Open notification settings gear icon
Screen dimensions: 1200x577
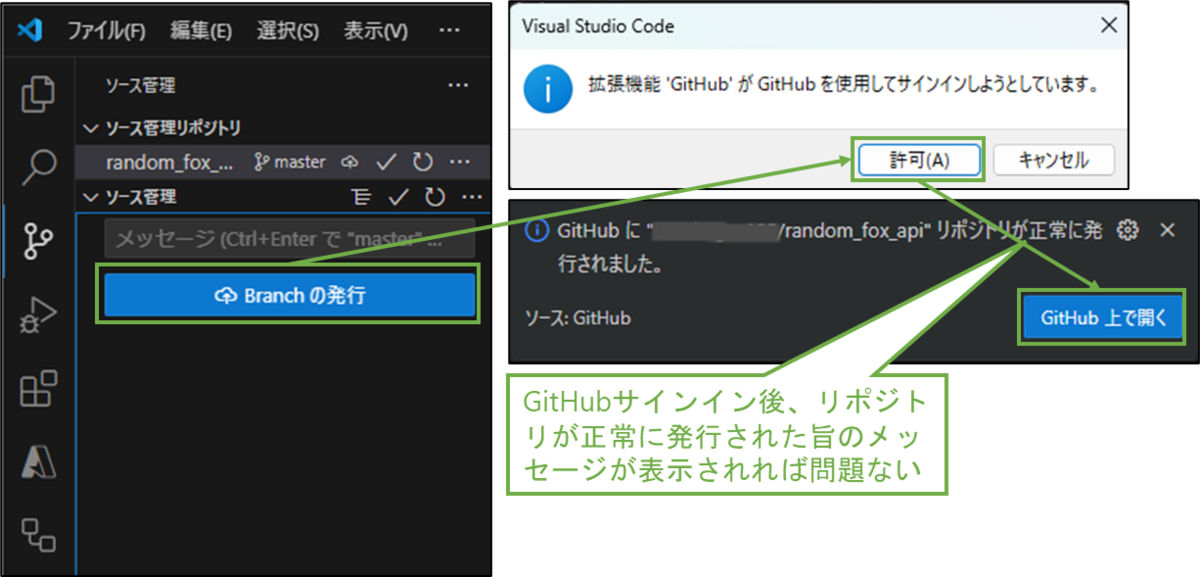[1128, 230]
